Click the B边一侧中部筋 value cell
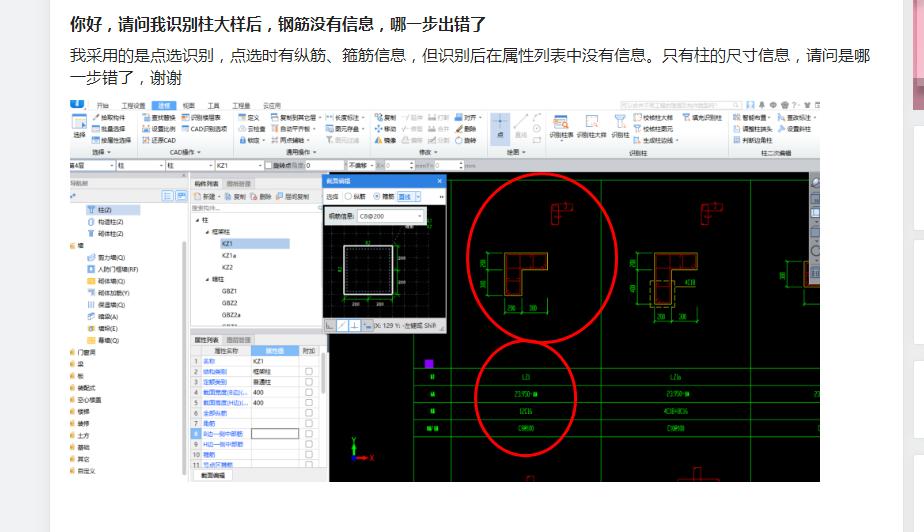 [275, 434]
